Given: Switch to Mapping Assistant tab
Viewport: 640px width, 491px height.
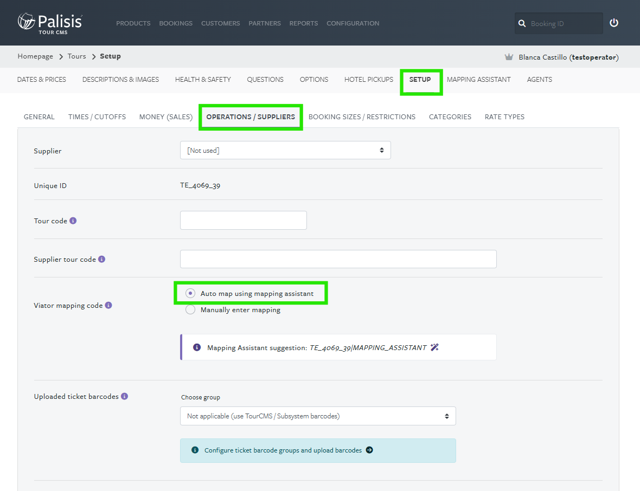Looking at the screenshot, I should [478, 80].
